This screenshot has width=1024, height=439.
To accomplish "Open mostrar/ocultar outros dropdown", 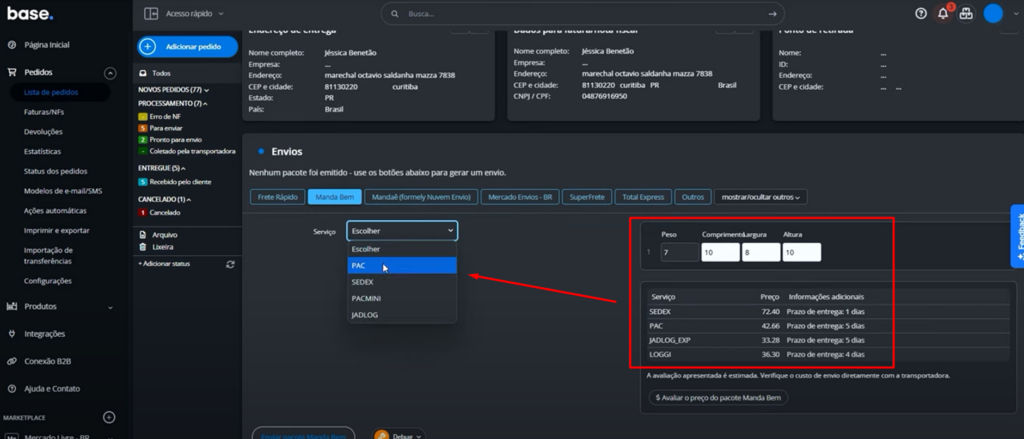I will (x=760, y=197).
